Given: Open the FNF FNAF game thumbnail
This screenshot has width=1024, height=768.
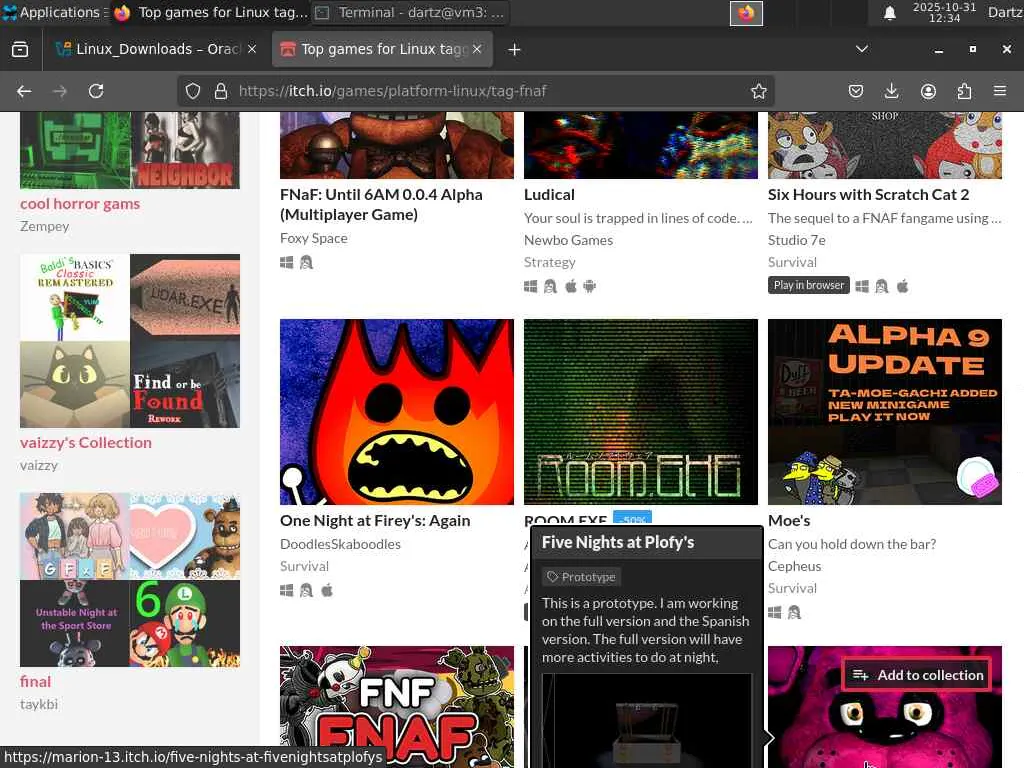Looking at the screenshot, I should [396, 707].
